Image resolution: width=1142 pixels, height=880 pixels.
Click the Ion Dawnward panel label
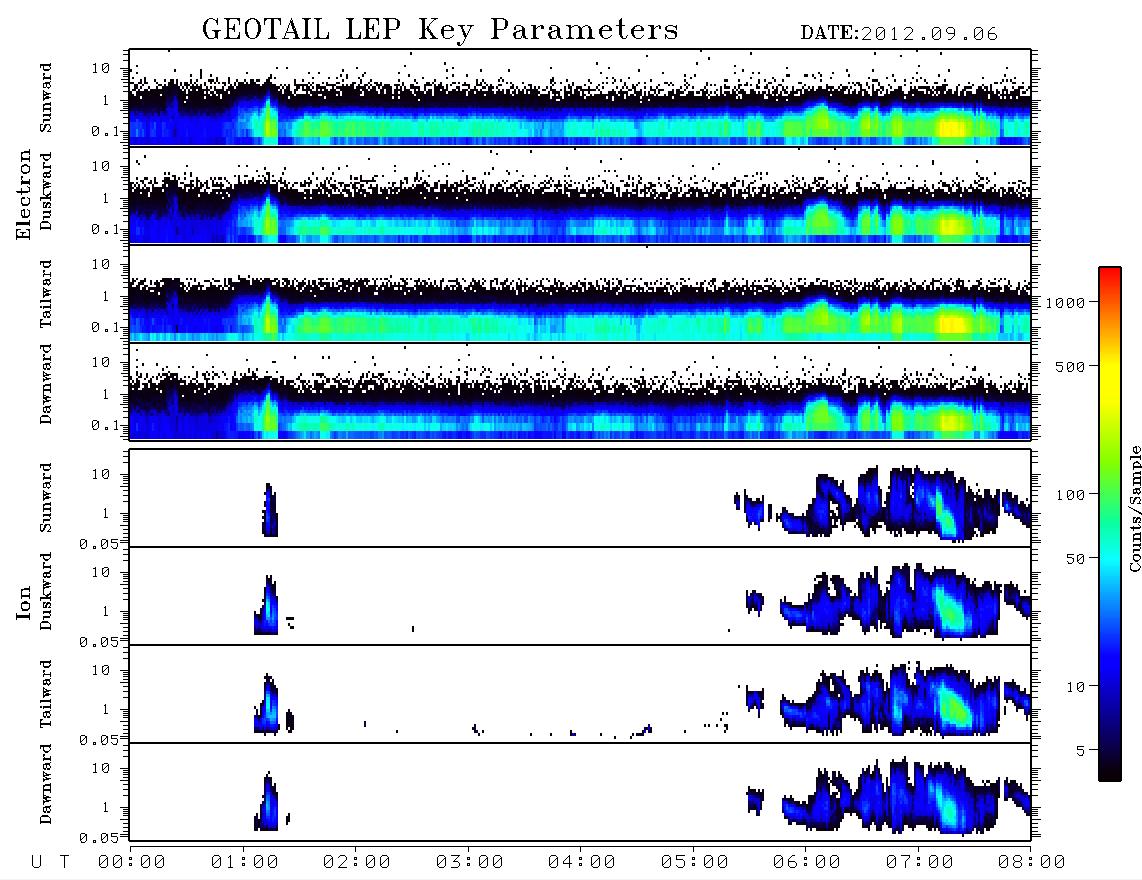coord(45,784)
